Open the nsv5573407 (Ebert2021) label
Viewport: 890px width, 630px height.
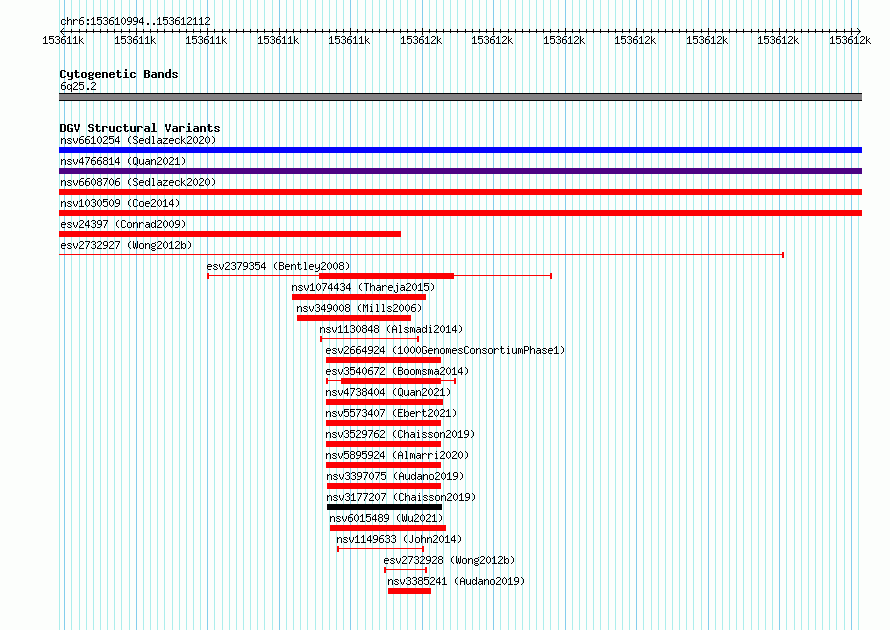pos(391,413)
